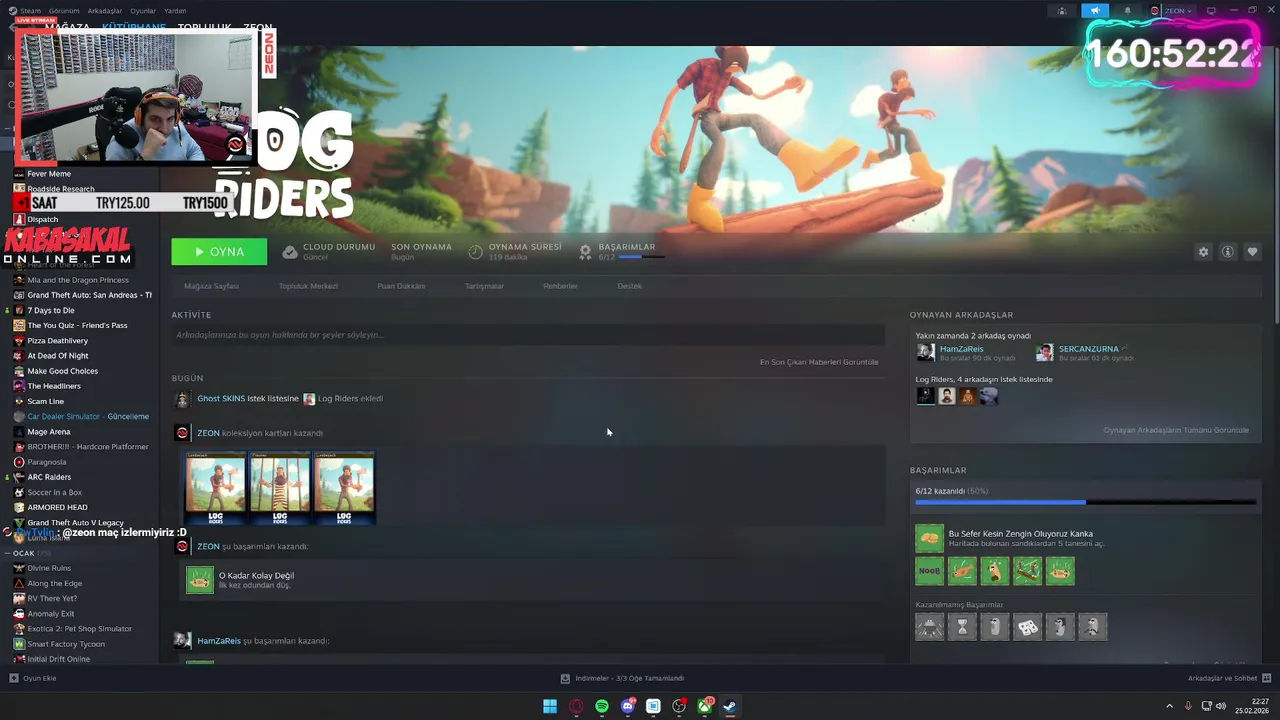Open friends icon in top bar

click(1062, 10)
